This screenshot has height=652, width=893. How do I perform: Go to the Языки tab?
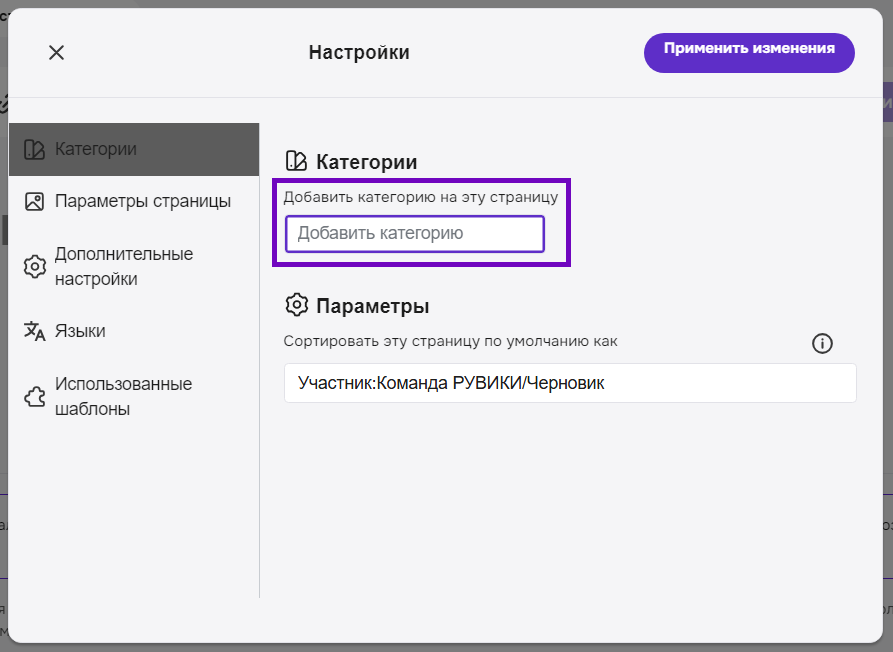80,331
